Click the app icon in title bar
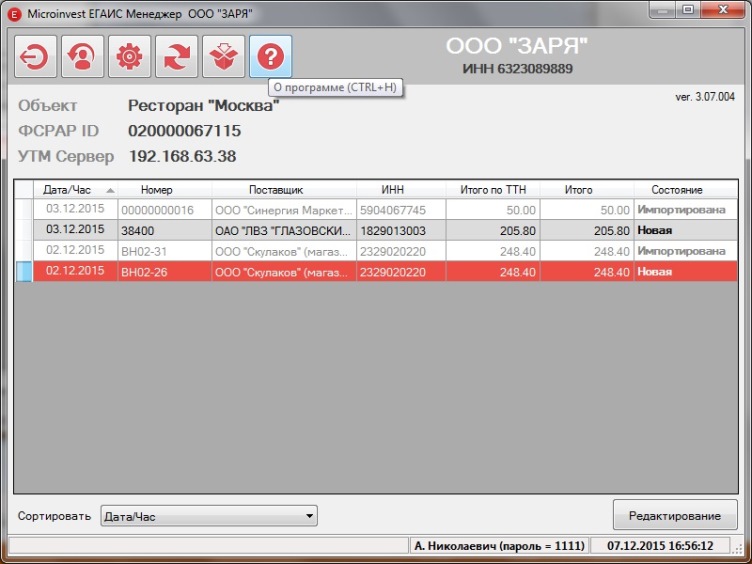752x564 pixels. 14,10
